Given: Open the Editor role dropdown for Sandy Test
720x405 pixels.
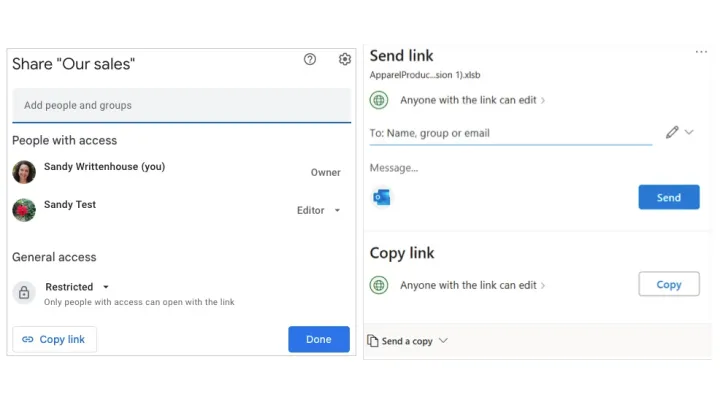Looking at the screenshot, I should tap(319, 211).
